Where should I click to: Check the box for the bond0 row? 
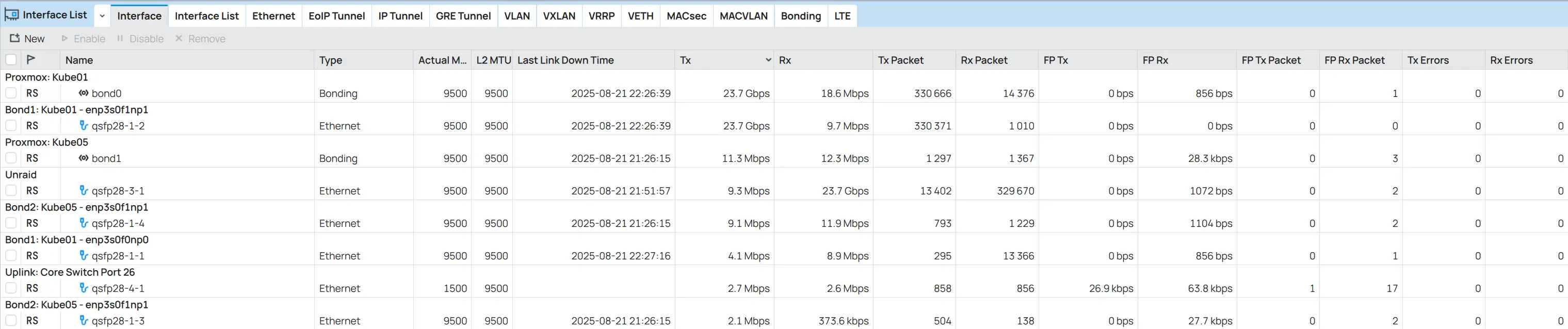[11, 93]
